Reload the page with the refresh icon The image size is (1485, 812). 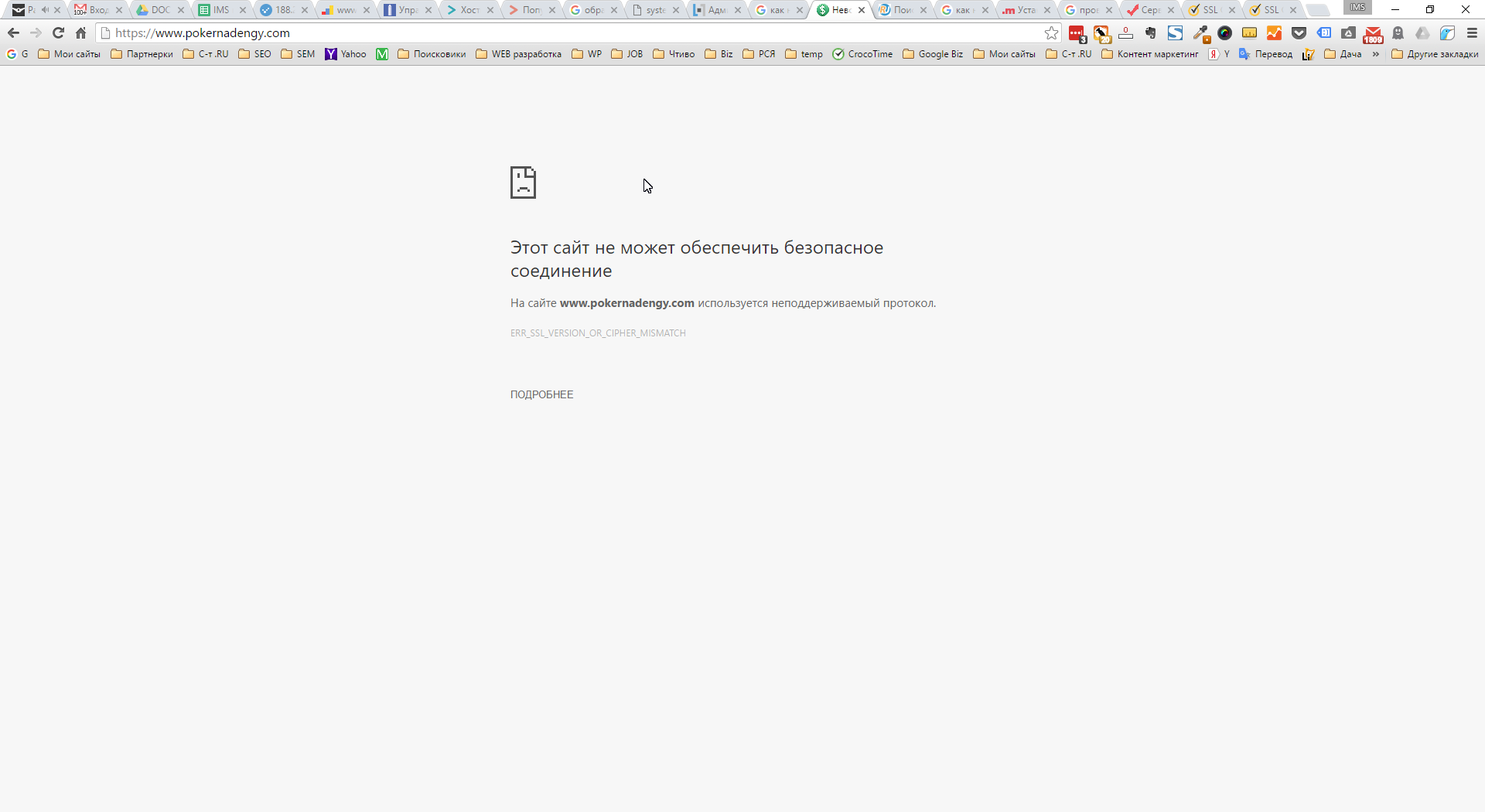[58, 33]
